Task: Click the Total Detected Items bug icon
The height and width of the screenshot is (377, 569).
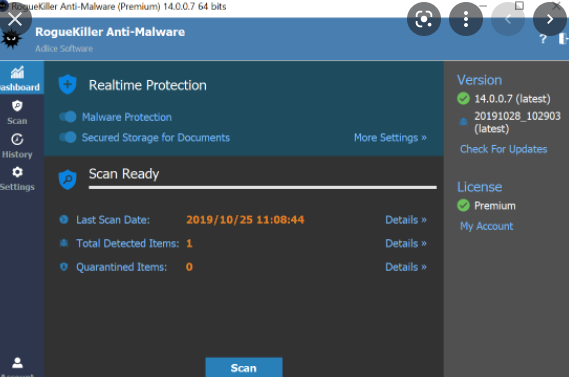Action: [64, 243]
